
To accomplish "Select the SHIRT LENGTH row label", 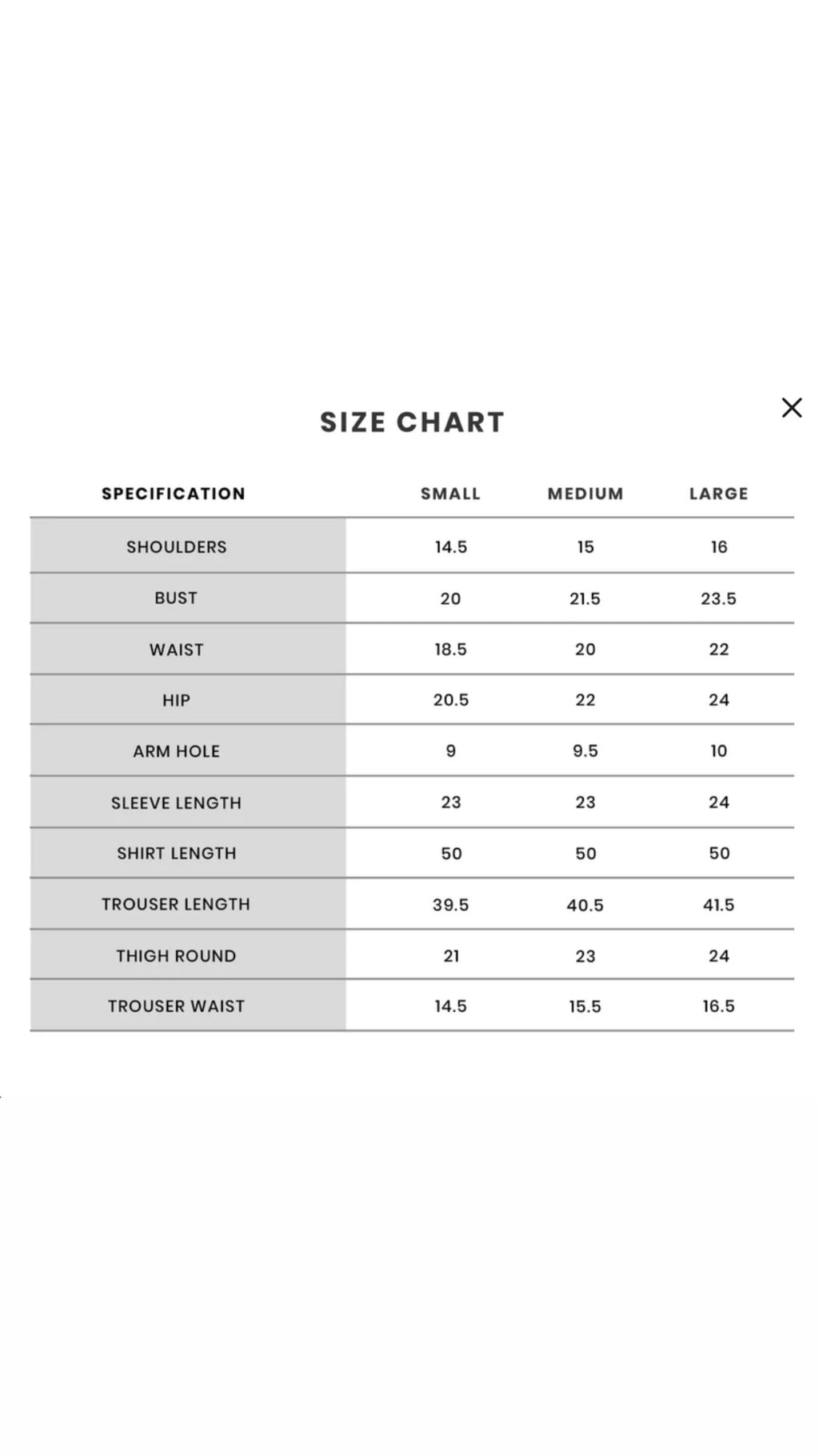I will pos(177,854).
